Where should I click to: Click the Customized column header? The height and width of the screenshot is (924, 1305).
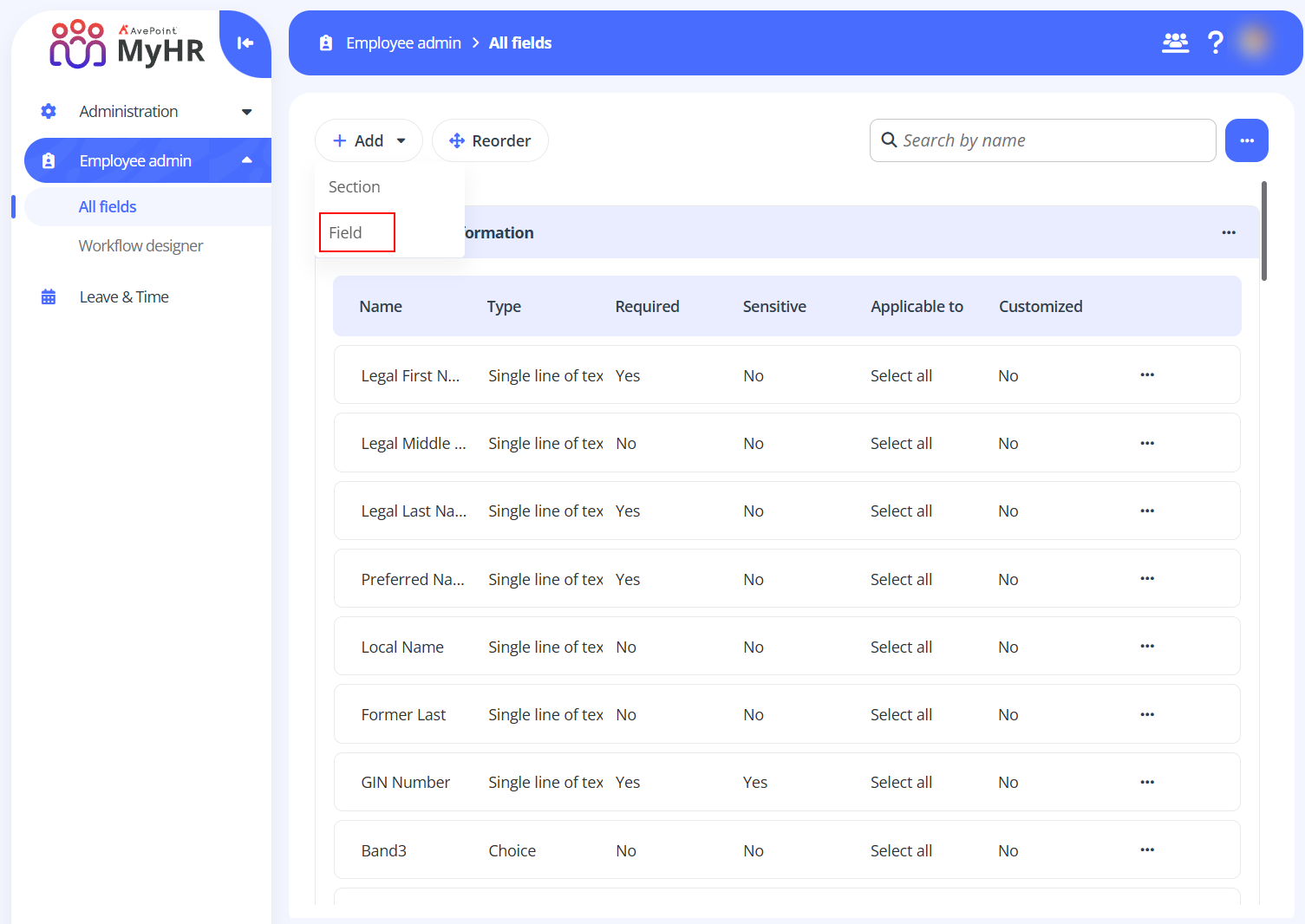tap(1041, 306)
